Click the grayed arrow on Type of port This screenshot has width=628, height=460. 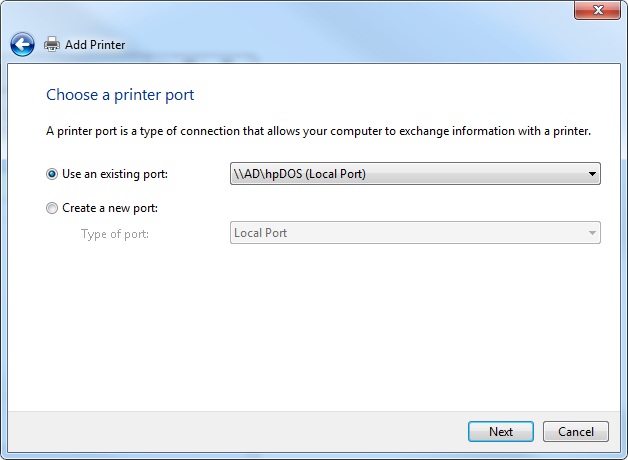click(x=592, y=233)
